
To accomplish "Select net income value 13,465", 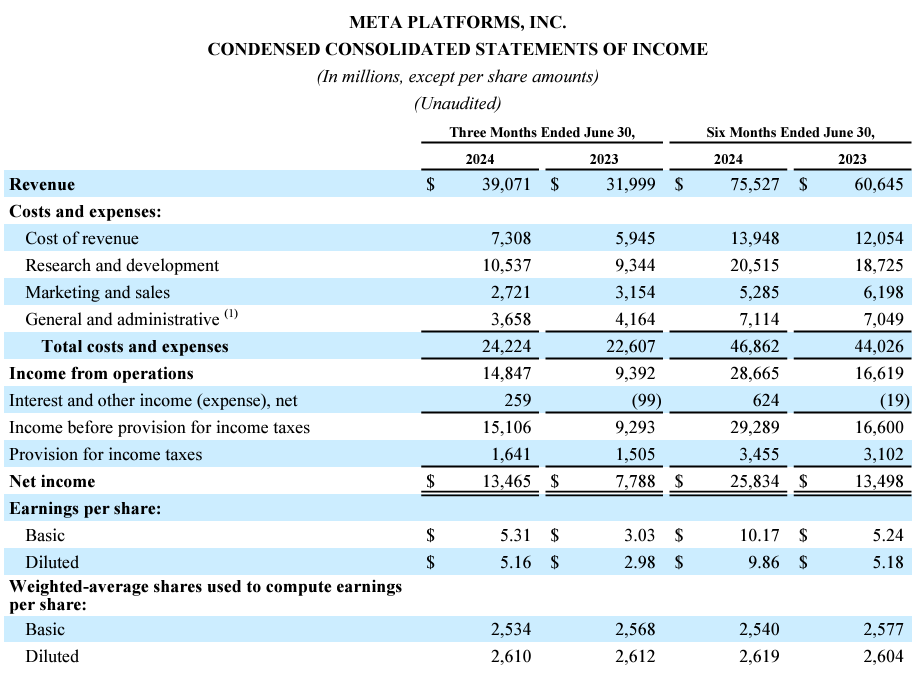I will pyautogui.click(x=507, y=482).
